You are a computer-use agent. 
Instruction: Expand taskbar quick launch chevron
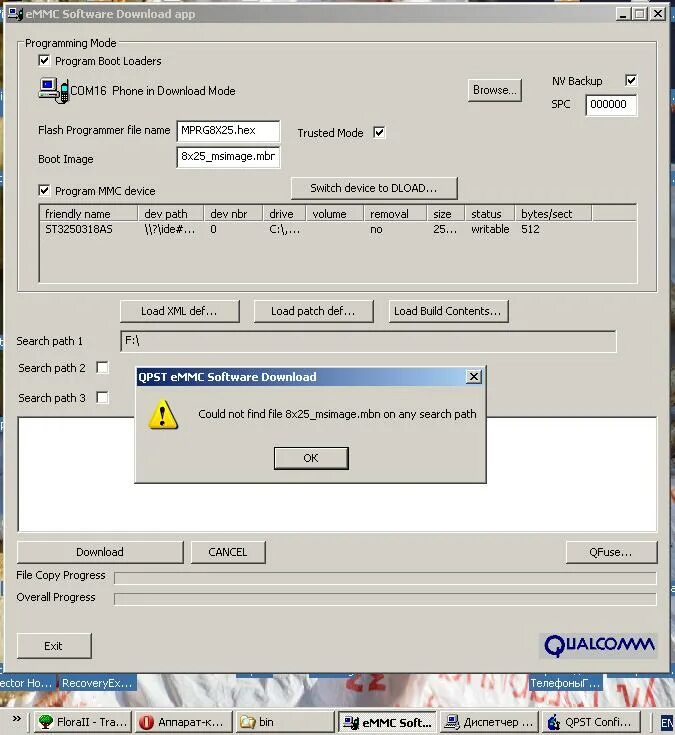(17, 719)
